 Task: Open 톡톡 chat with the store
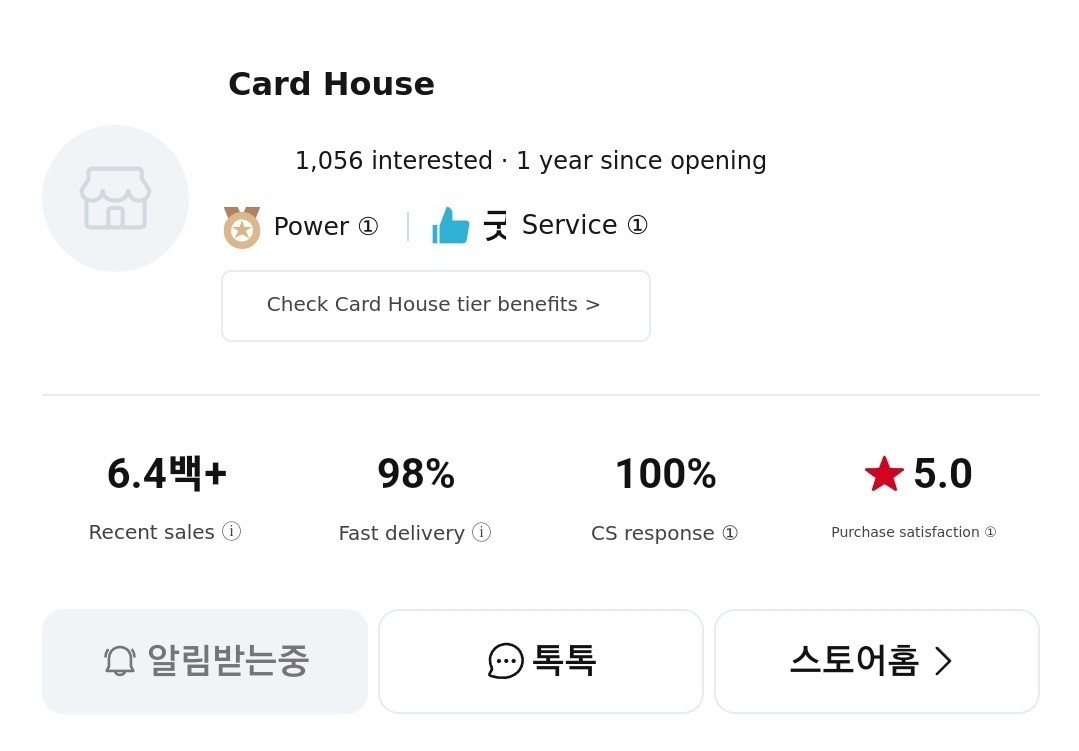541,661
